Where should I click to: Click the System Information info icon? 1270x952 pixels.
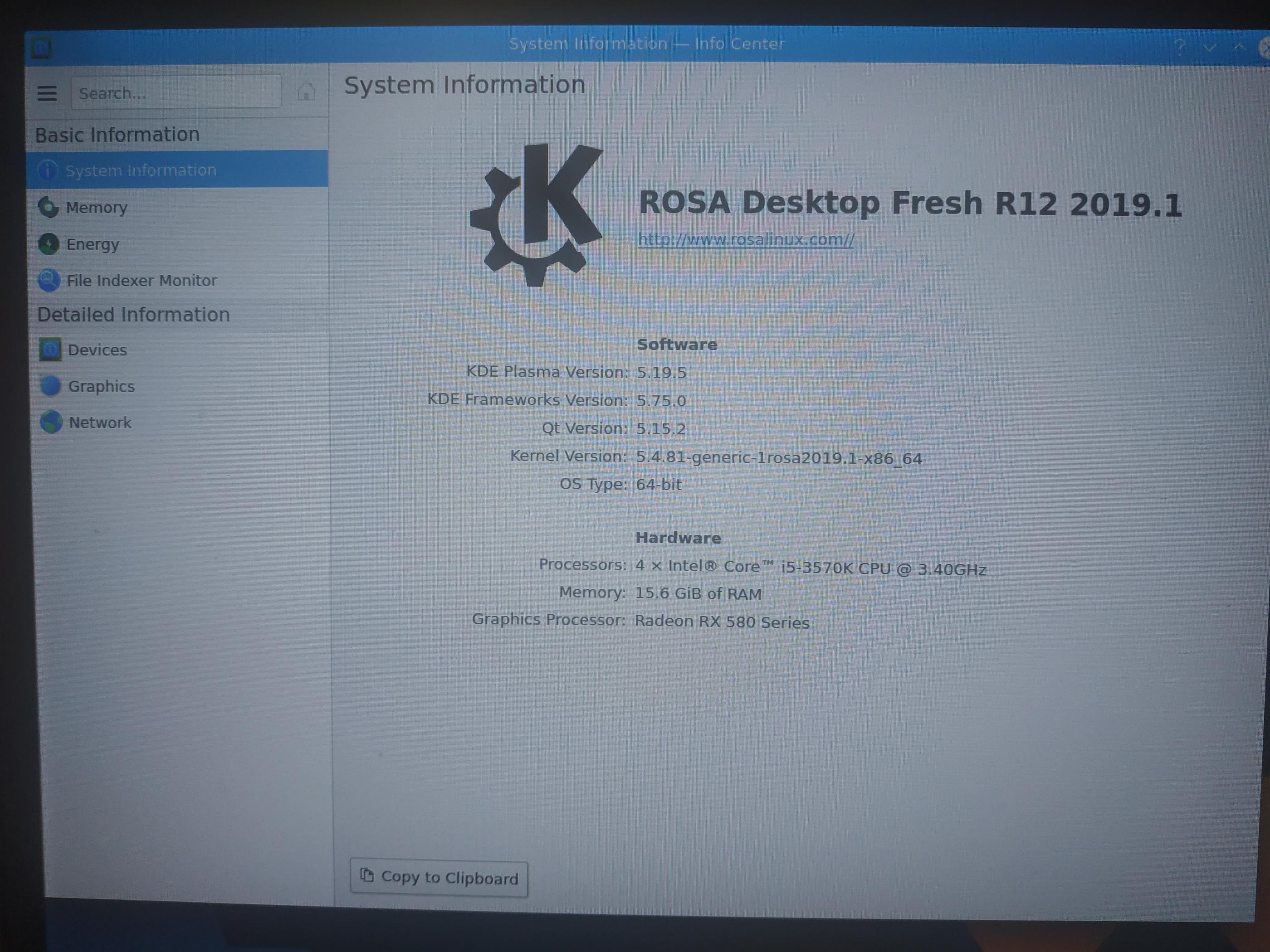pyautogui.click(x=48, y=170)
